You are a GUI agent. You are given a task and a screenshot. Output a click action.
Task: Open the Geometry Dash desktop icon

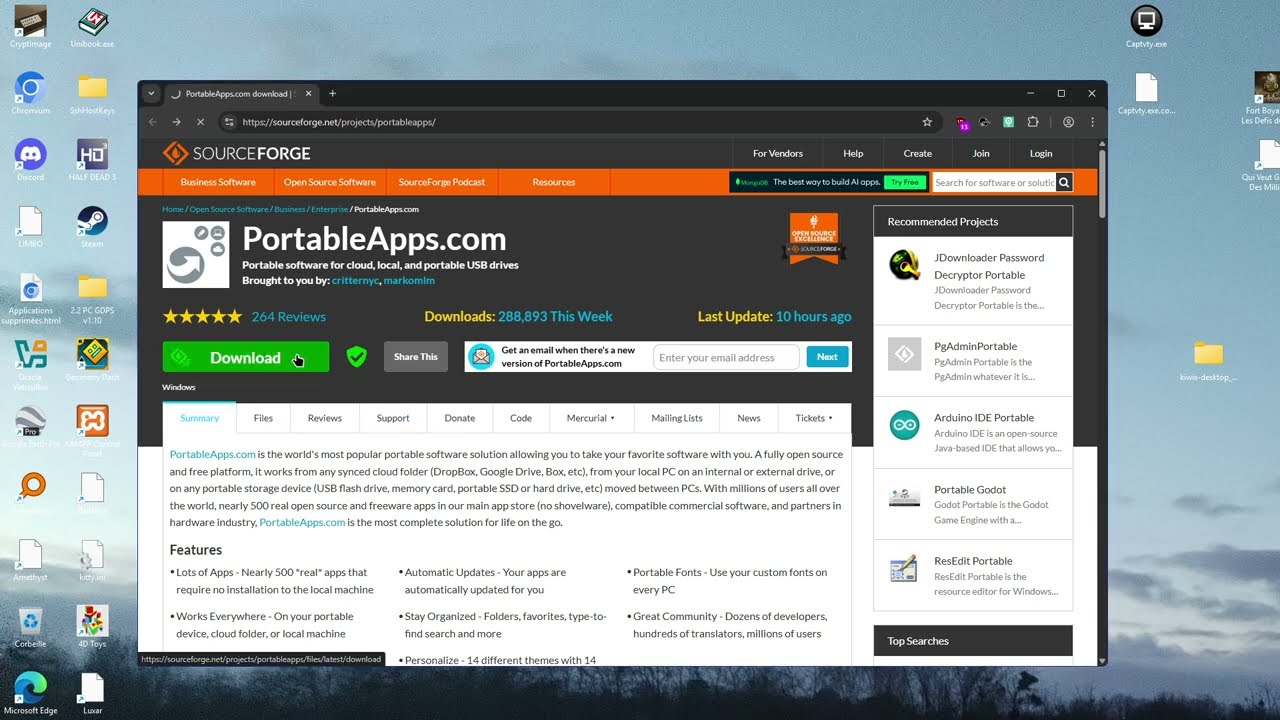pyautogui.click(x=92, y=360)
